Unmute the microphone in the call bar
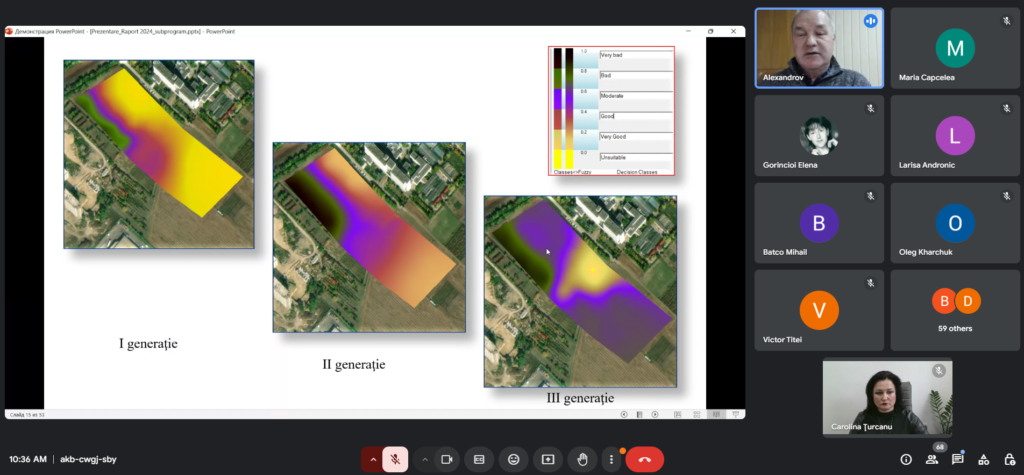Viewport: 1024px width, 475px height. (x=395, y=459)
